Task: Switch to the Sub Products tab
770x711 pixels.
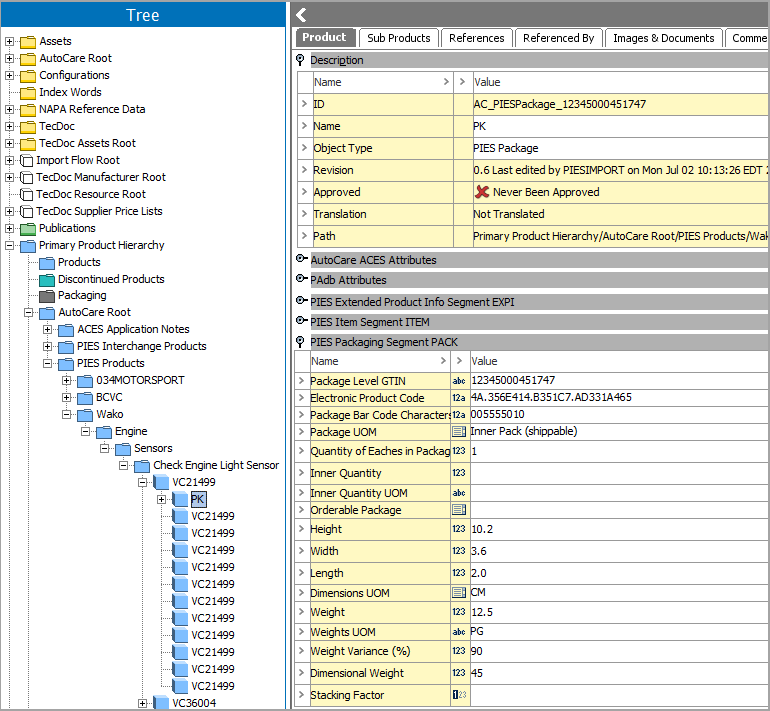Action: [x=398, y=38]
